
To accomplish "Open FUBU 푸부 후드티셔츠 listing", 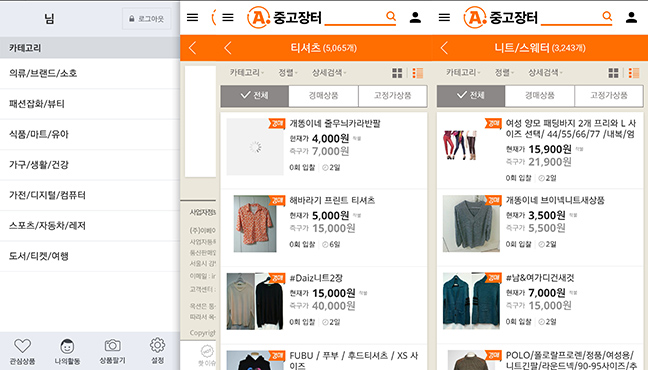I will [324, 358].
